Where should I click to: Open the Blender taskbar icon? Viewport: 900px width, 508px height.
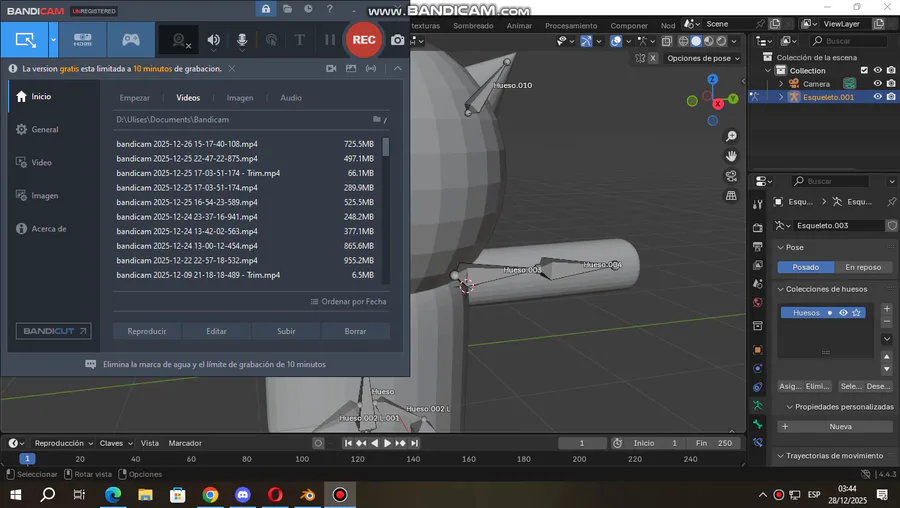(x=308, y=494)
